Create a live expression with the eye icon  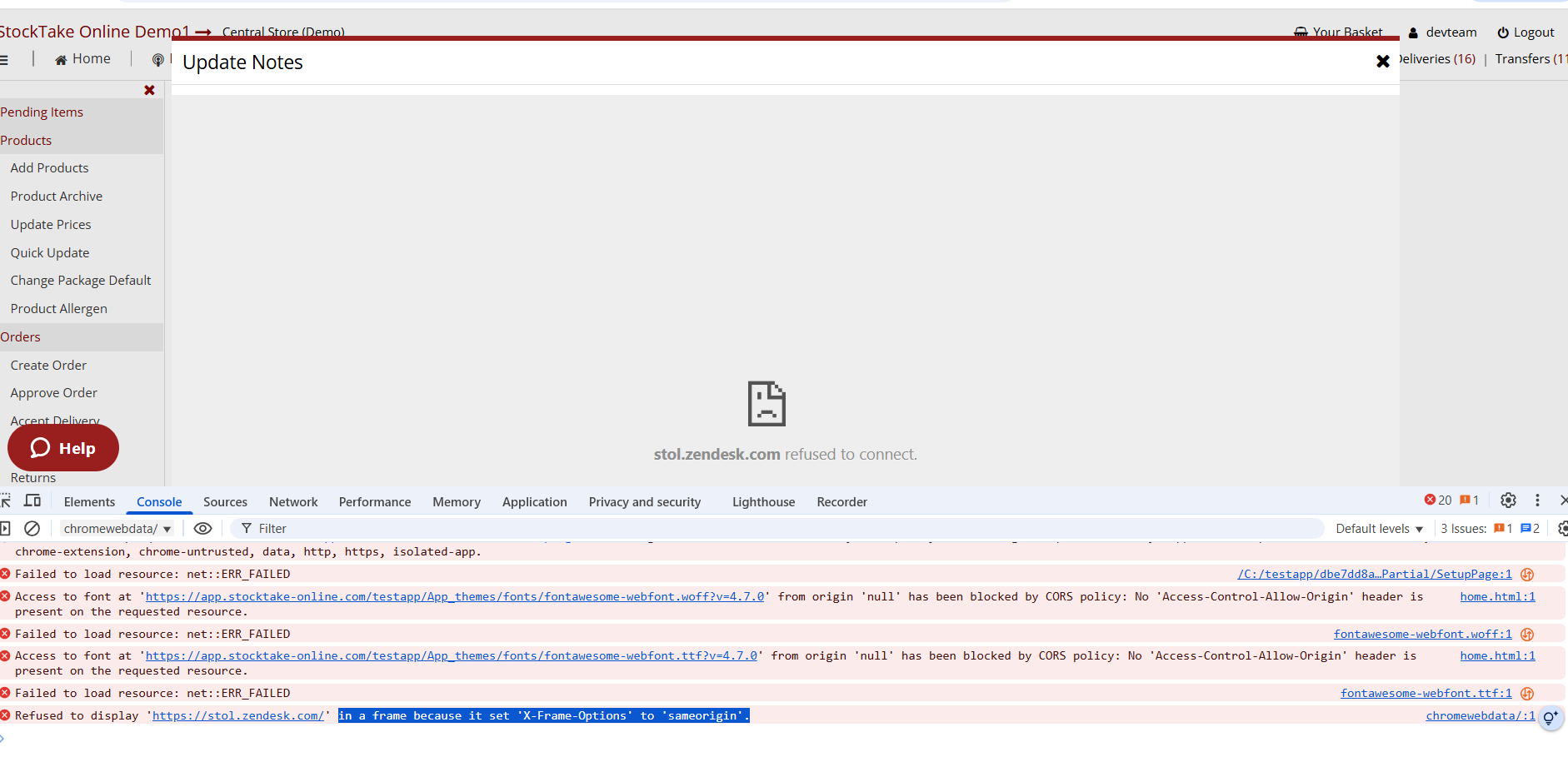pos(202,528)
